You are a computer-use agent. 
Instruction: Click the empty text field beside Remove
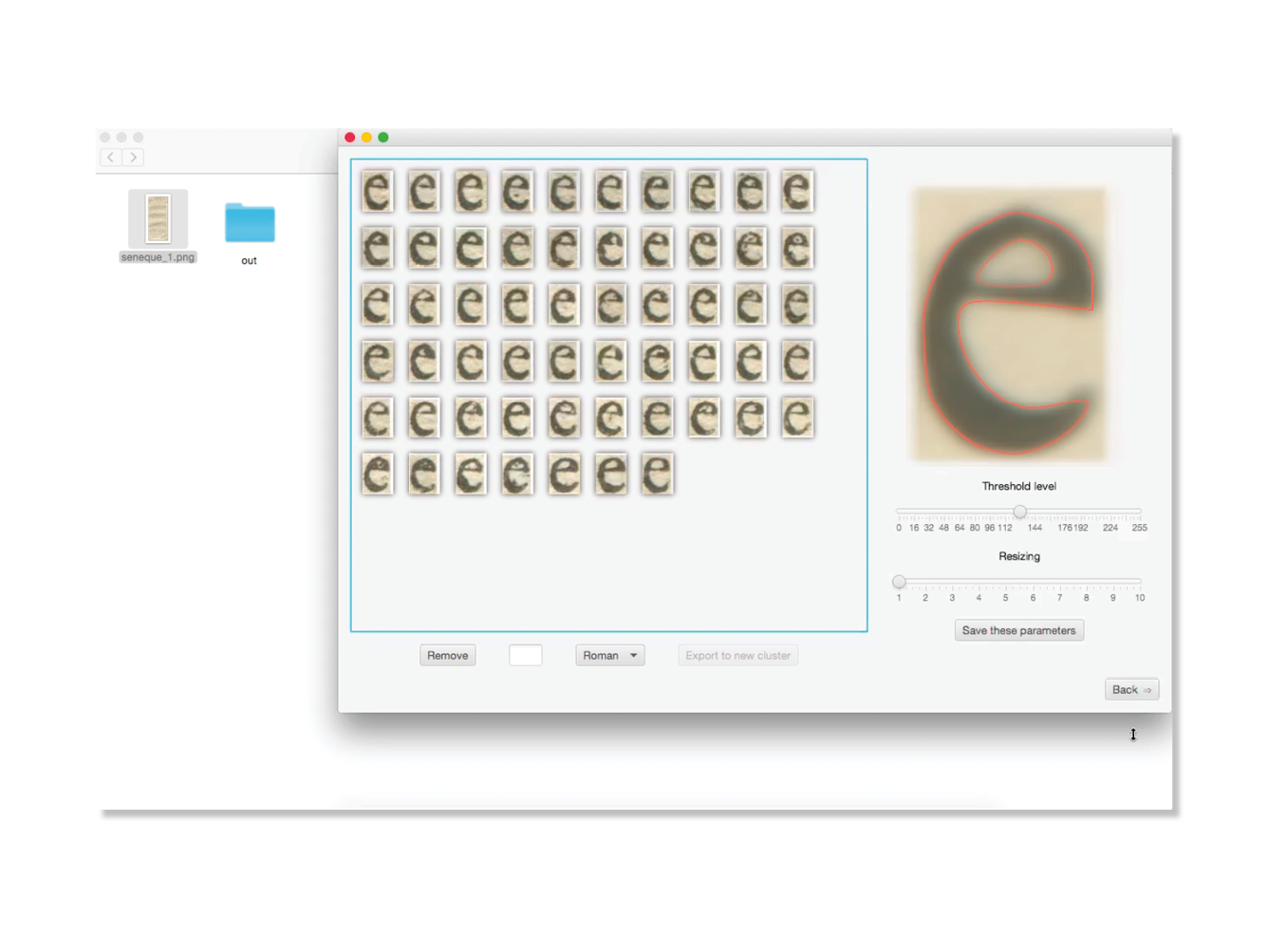tap(526, 656)
